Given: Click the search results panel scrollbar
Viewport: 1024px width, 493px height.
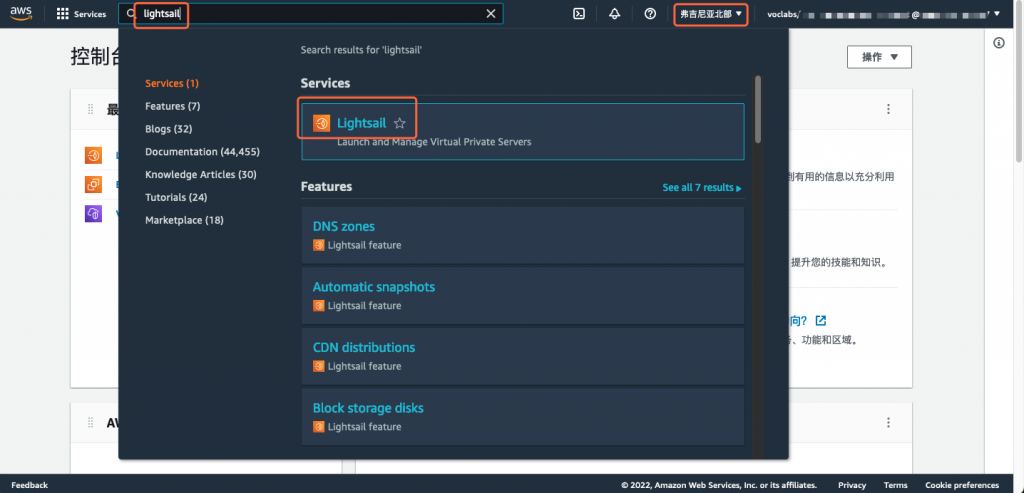Looking at the screenshot, I should (x=758, y=110).
